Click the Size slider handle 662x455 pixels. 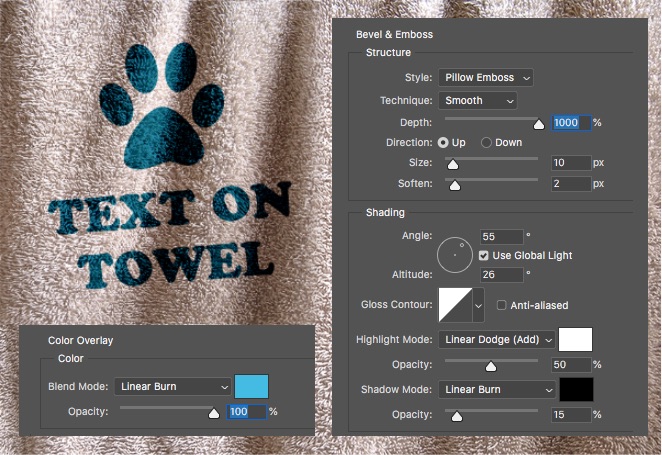(452, 164)
